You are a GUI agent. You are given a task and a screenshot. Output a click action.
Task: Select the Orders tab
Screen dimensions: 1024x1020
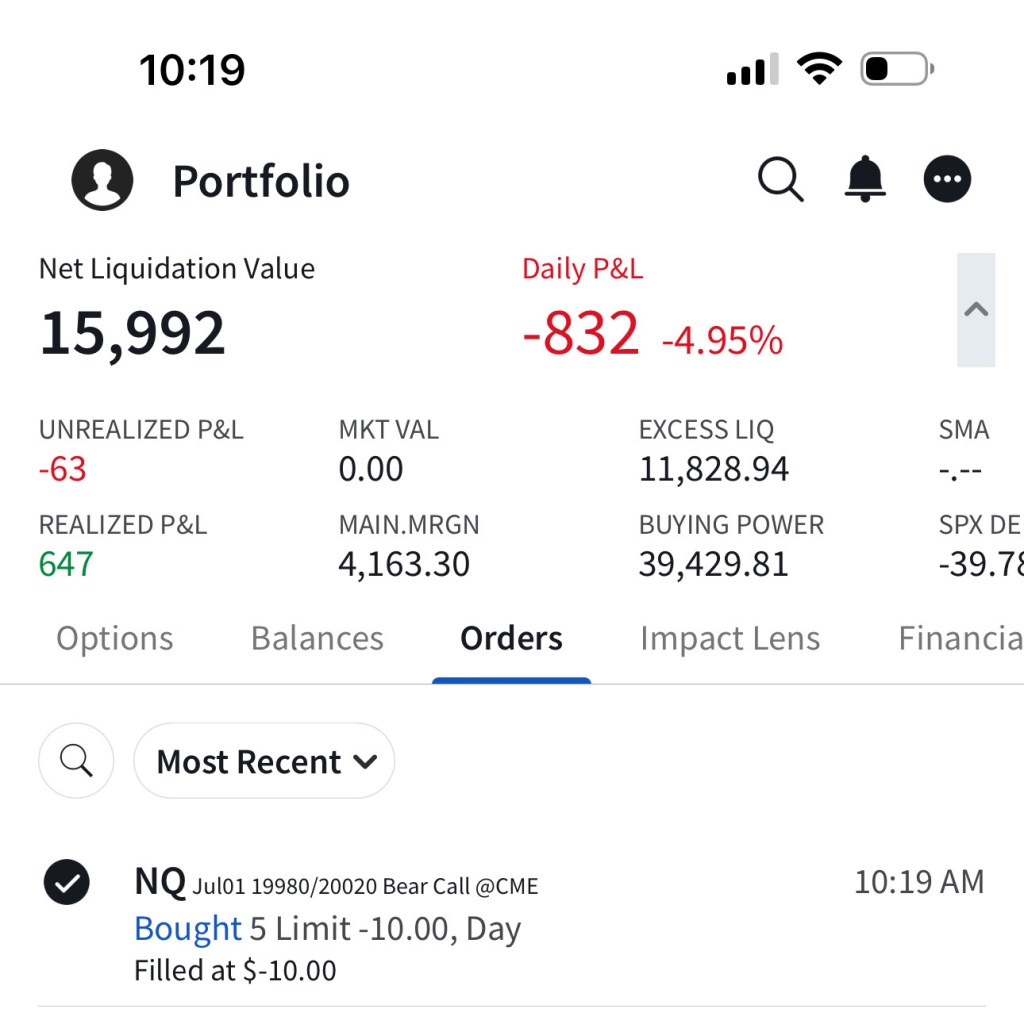[511, 639]
